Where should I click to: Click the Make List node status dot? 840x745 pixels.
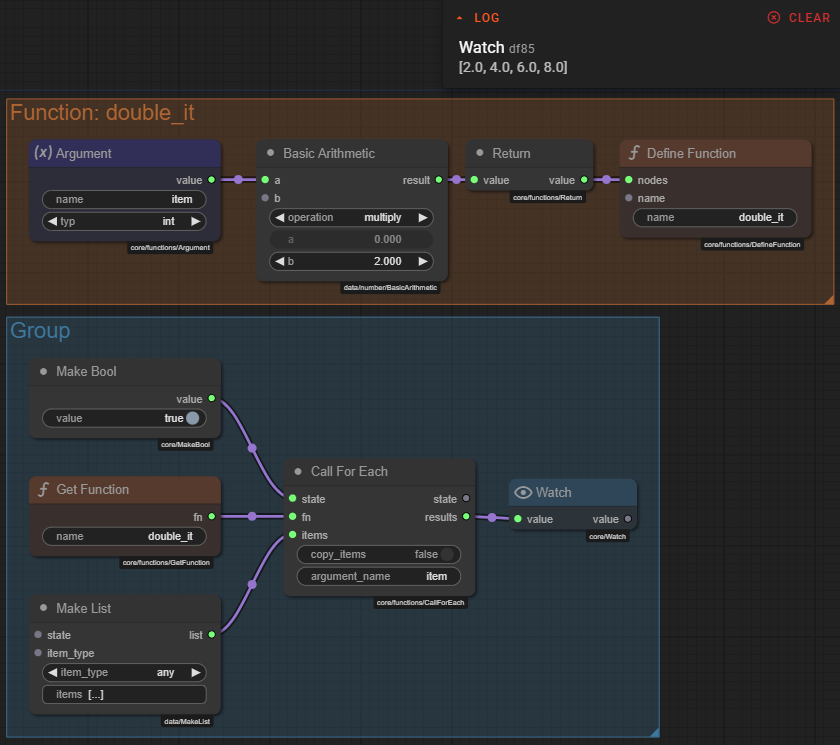(43, 608)
